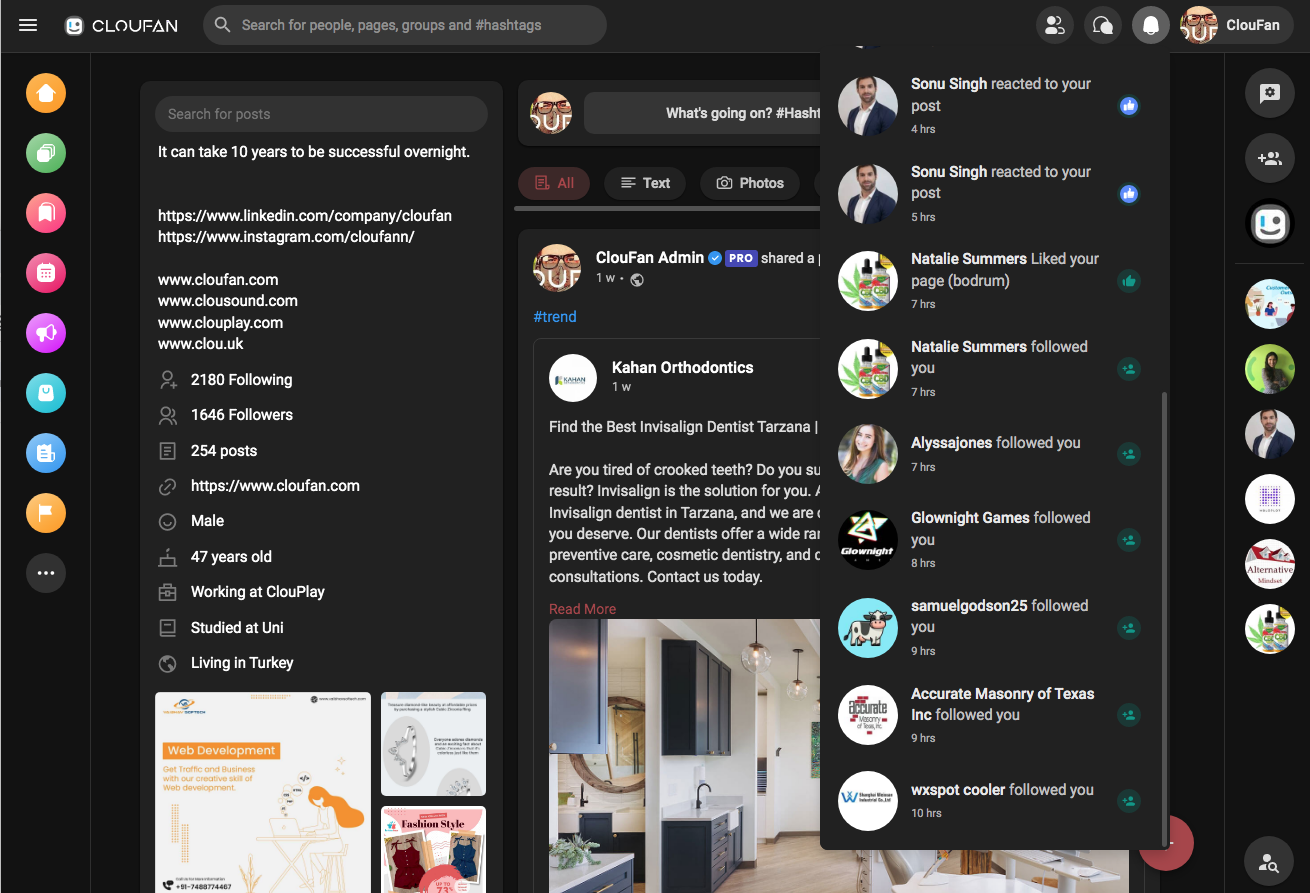This screenshot has width=1310, height=893.
Task: Open the ClouFan profile menu
Action: tap(1237, 25)
